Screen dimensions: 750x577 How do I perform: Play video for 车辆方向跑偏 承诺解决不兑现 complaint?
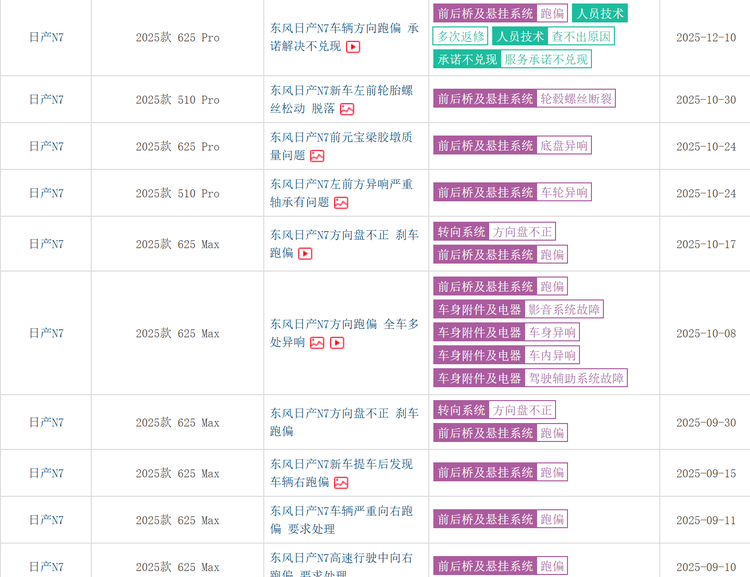(x=353, y=47)
